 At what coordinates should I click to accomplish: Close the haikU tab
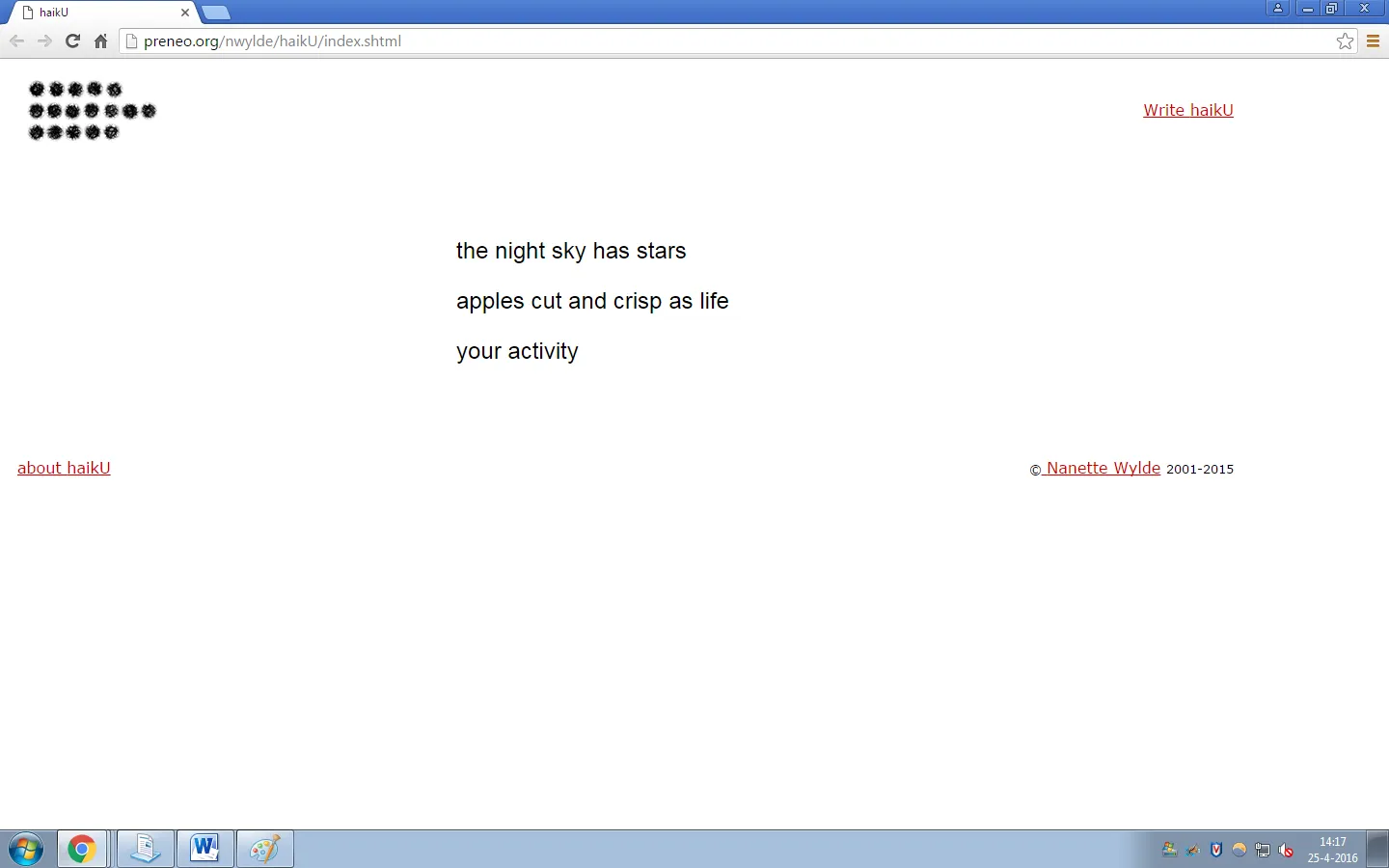(x=185, y=13)
